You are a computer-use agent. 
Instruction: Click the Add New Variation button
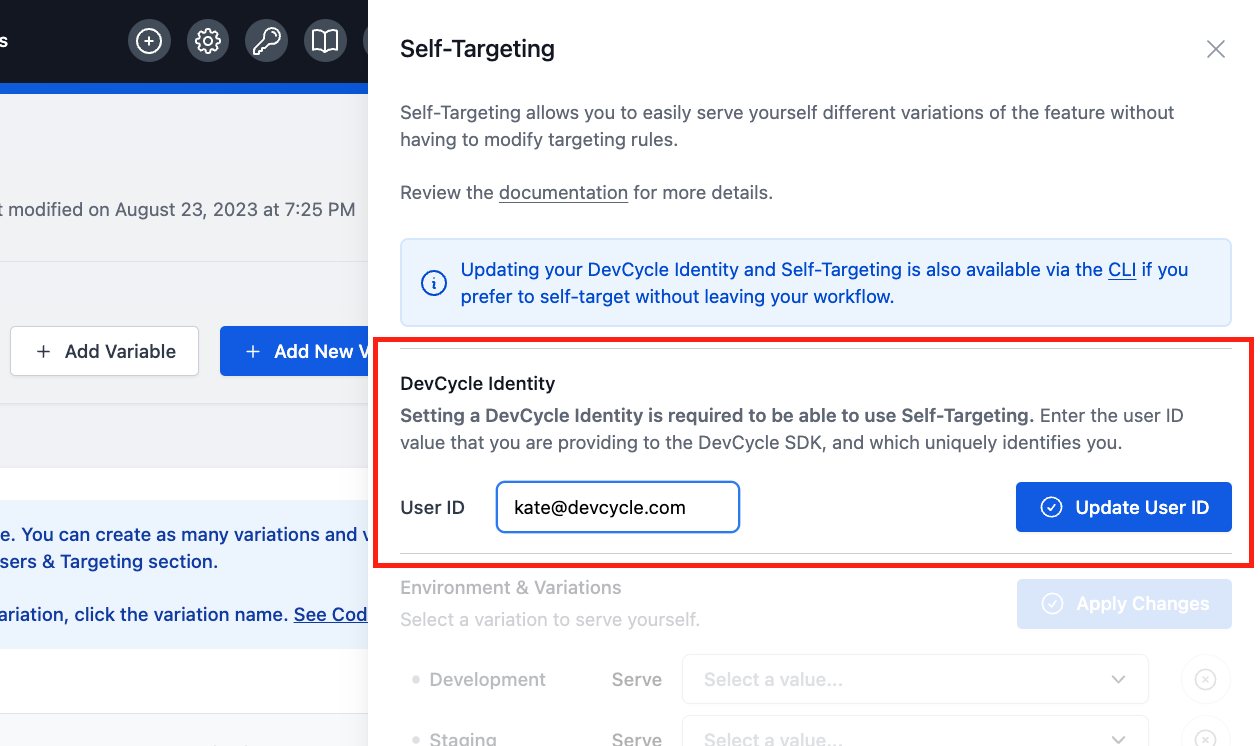(x=300, y=351)
